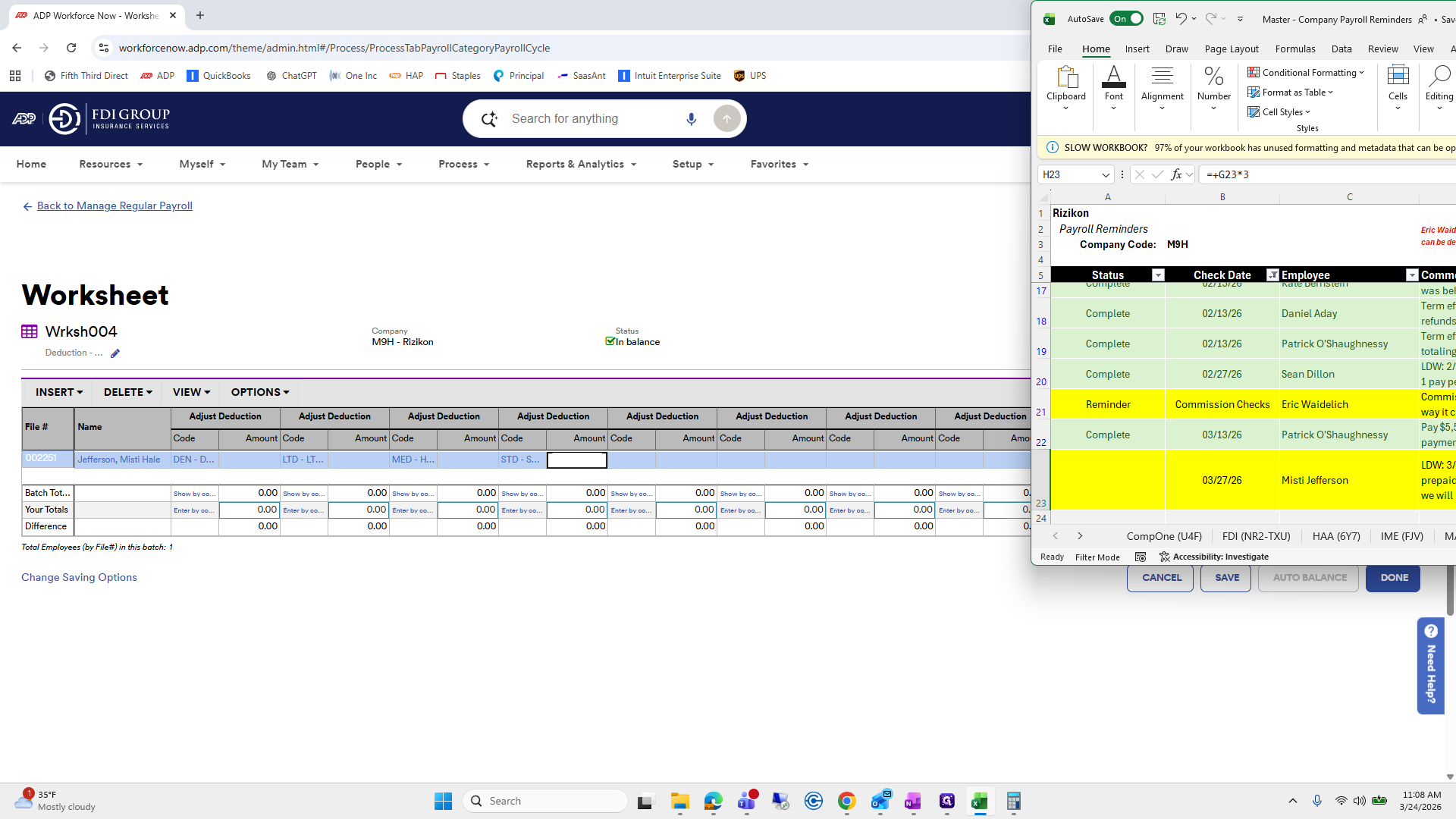Open the OPTIONS dropdown menu
Screen dimensions: 1456x819
(259, 392)
